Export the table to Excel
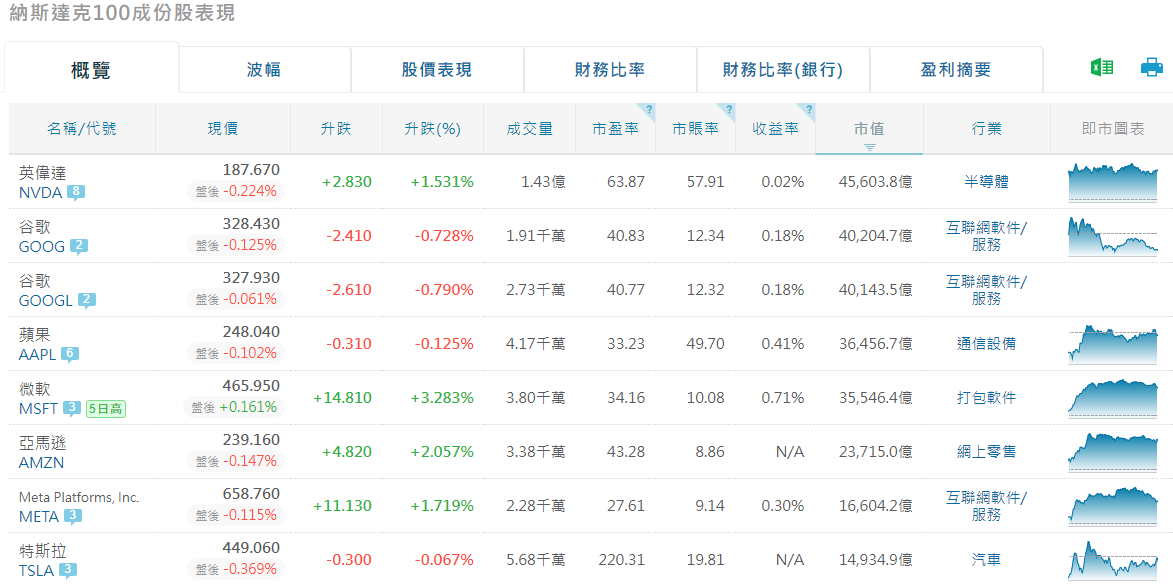The width and height of the screenshot is (1173, 585). [x=1102, y=68]
